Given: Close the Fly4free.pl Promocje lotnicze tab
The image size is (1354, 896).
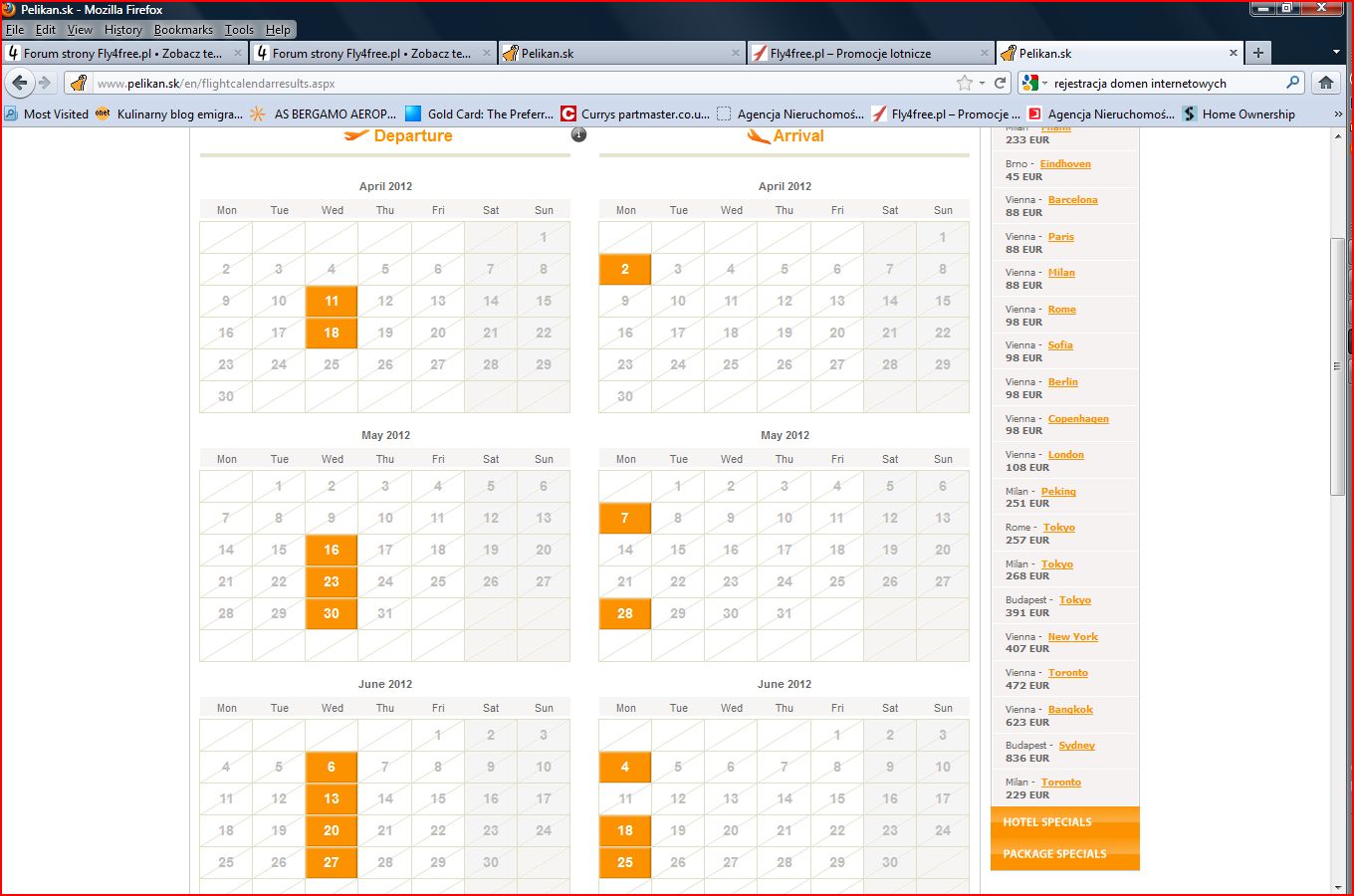Looking at the screenshot, I should tap(985, 53).
